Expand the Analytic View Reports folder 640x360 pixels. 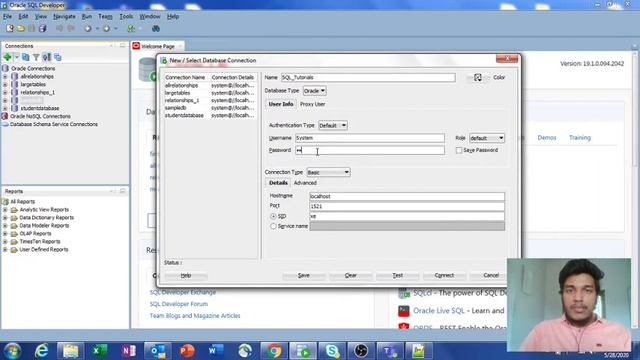point(5,210)
